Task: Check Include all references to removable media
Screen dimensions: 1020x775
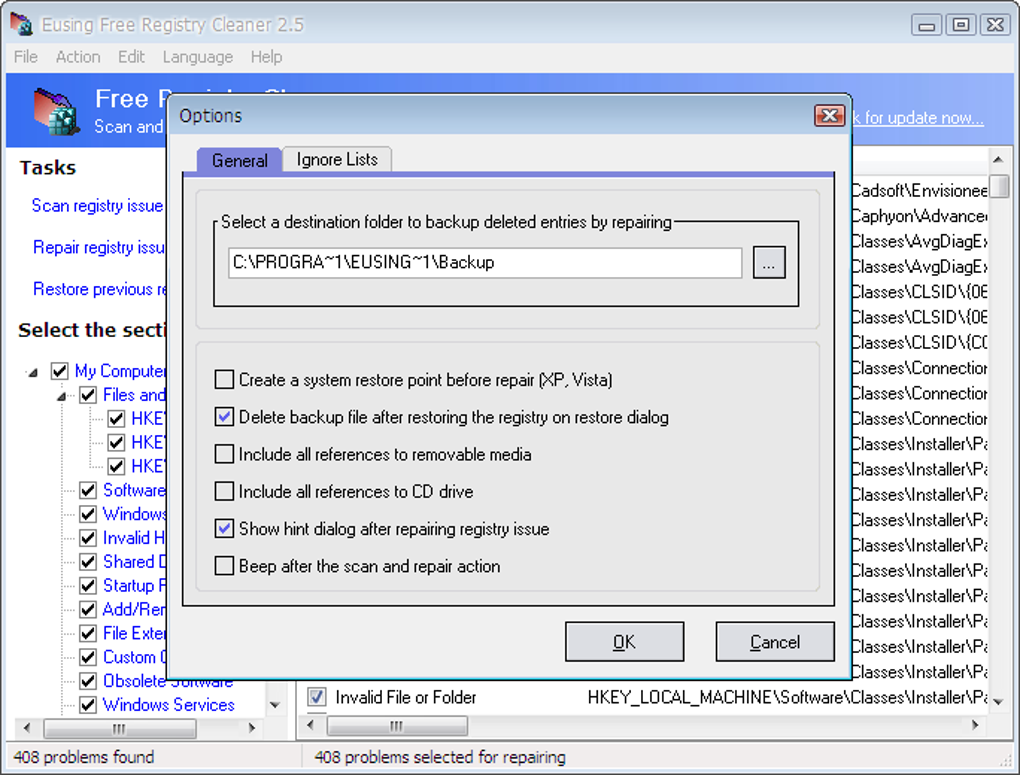Action: coord(225,454)
